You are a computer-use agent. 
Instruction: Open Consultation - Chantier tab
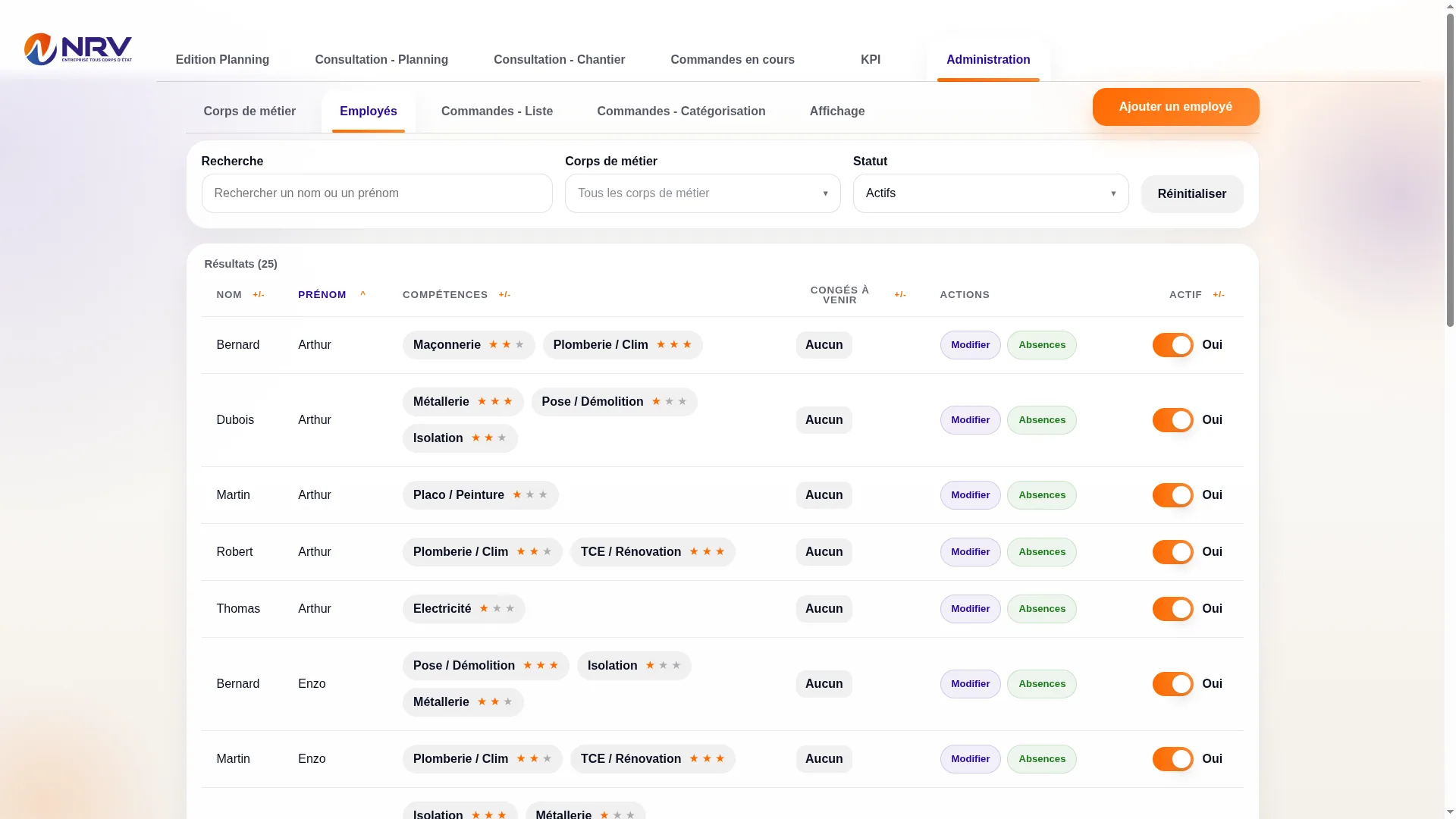[x=560, y=60]
